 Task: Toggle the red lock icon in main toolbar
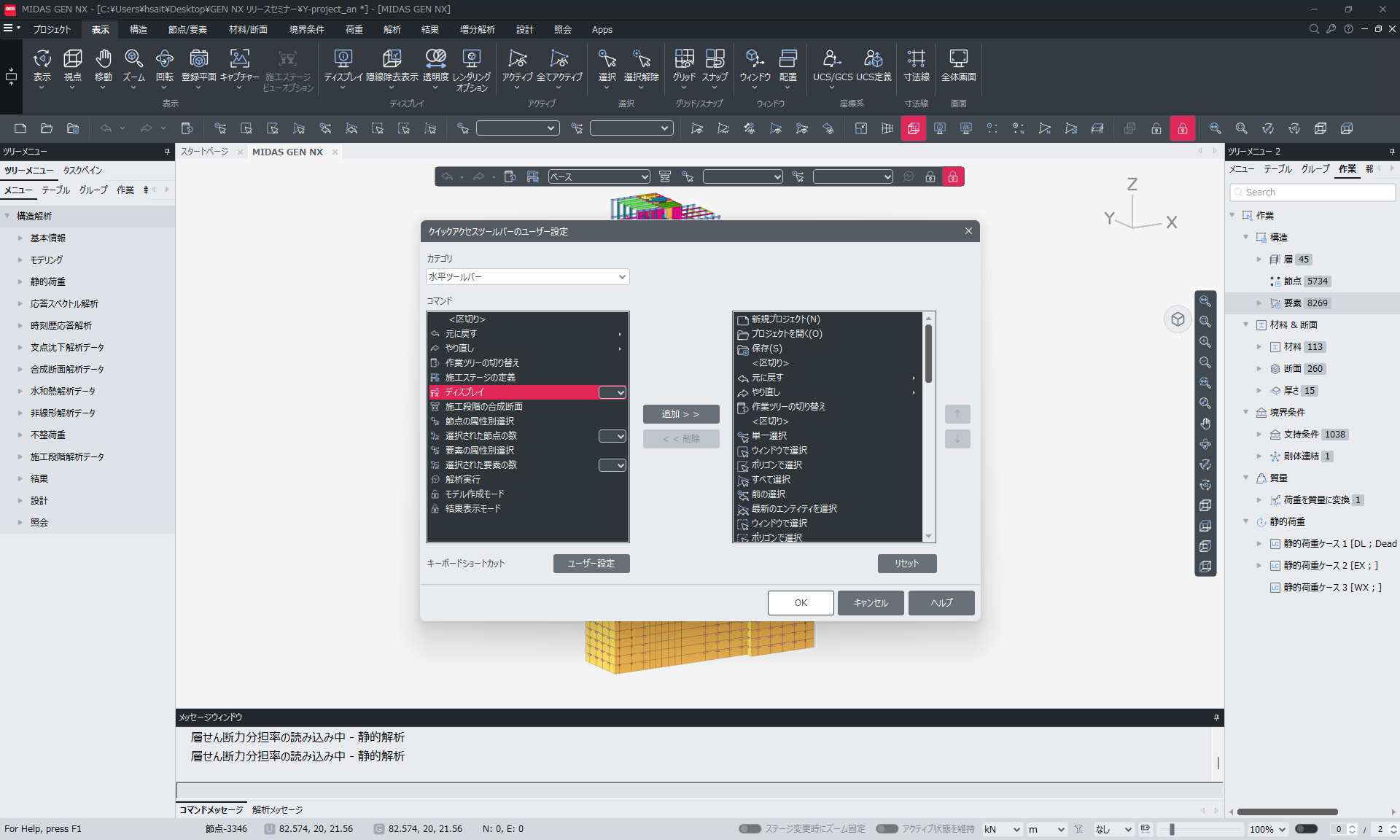pyautogui.click(x=1183, y=129)
